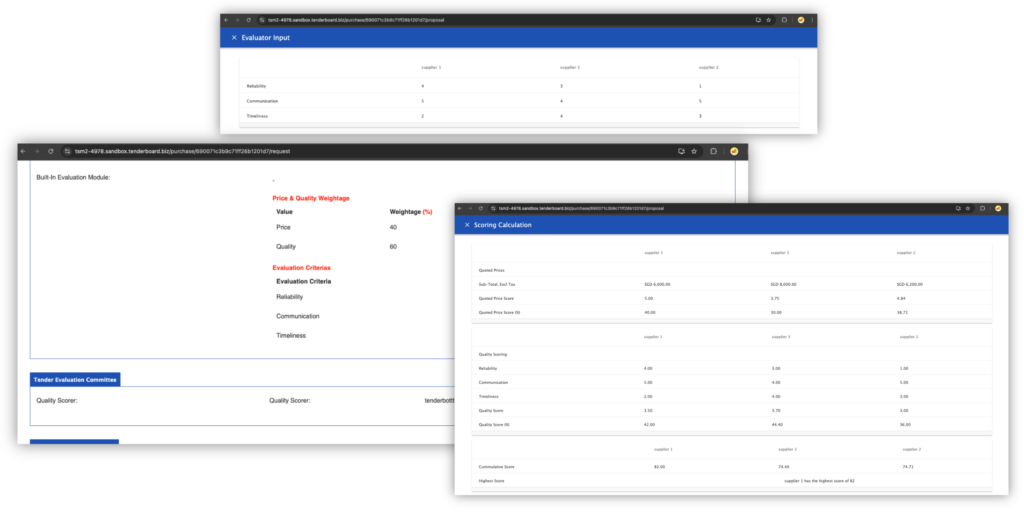Image resolution: width=1024 pixels, height=512 pixels.
Task: Reload the Evaluator Input browser page
Action: (x=249, y=20)
